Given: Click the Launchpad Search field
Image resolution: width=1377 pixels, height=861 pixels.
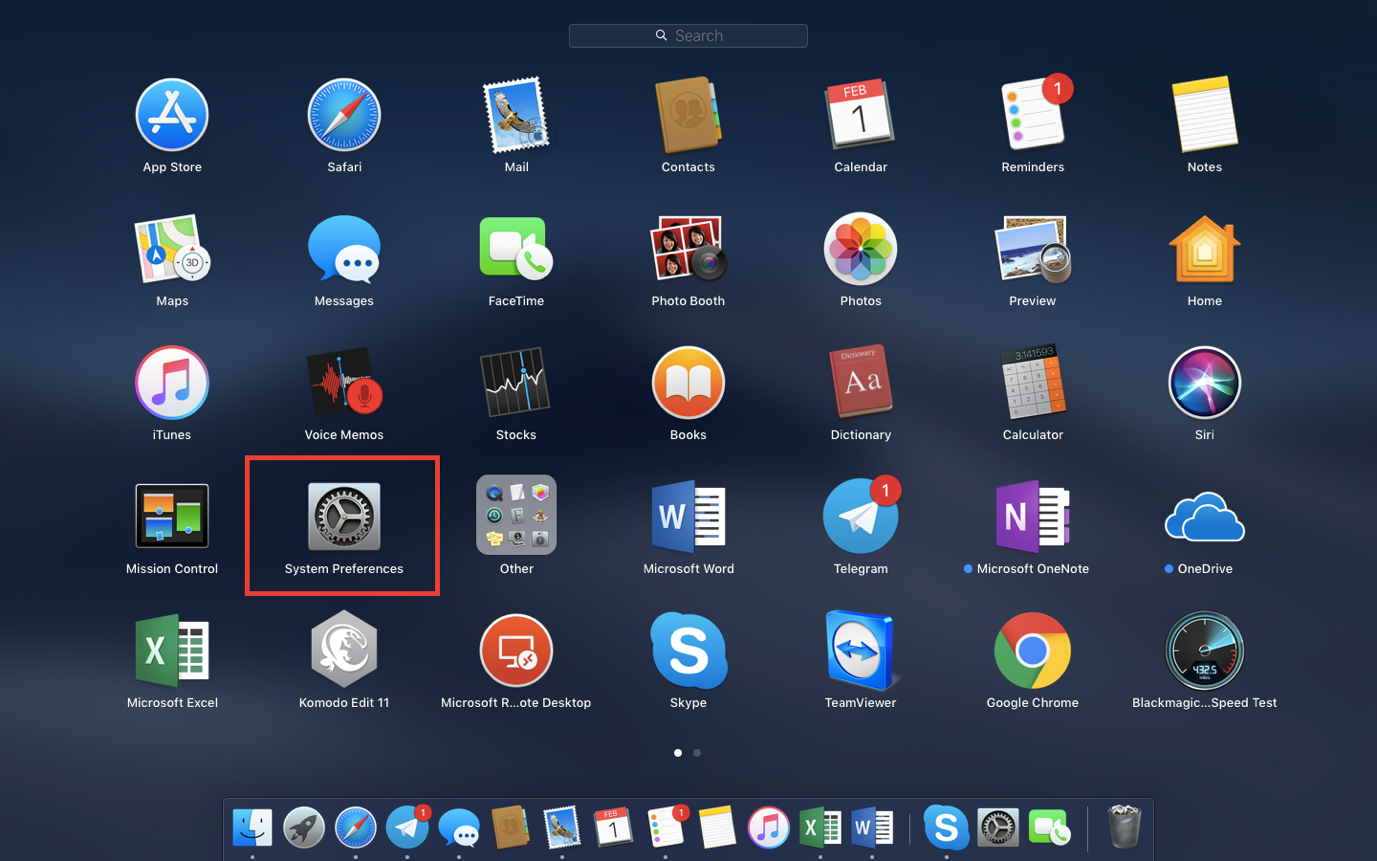Looking at the screenshot, I should (688, 35).
